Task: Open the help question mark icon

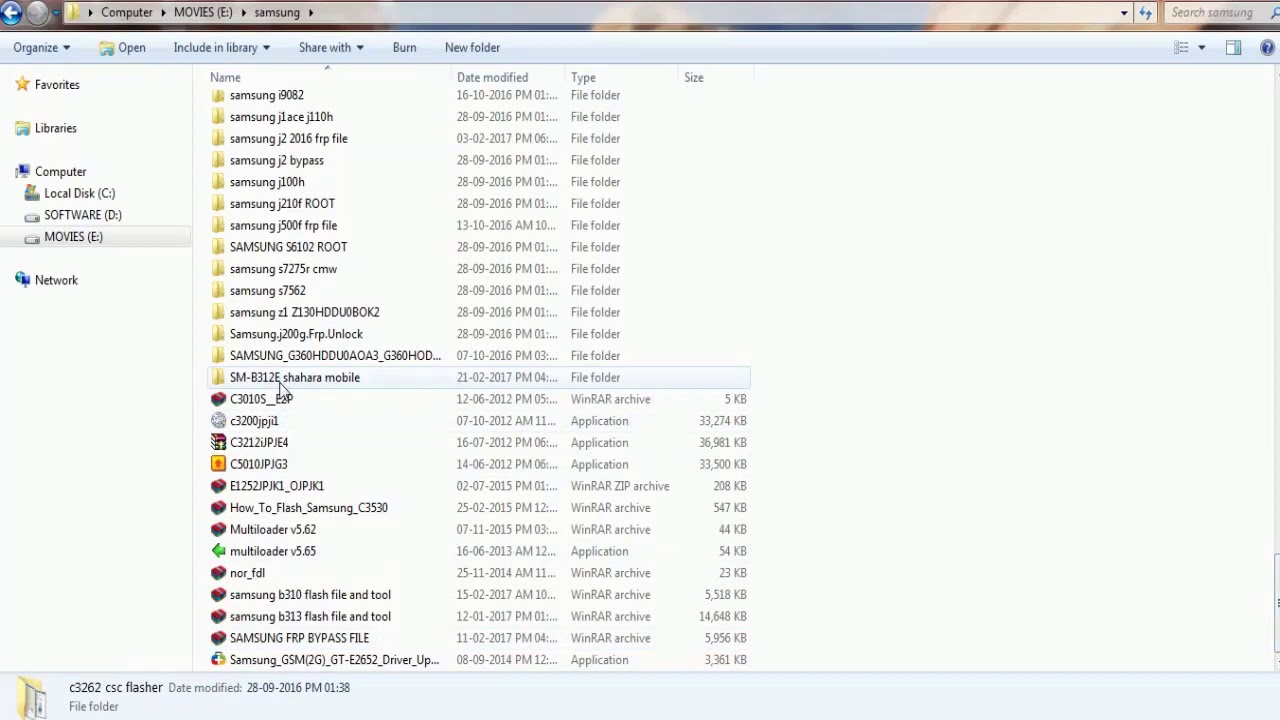Action: (x=1268, y=47)
